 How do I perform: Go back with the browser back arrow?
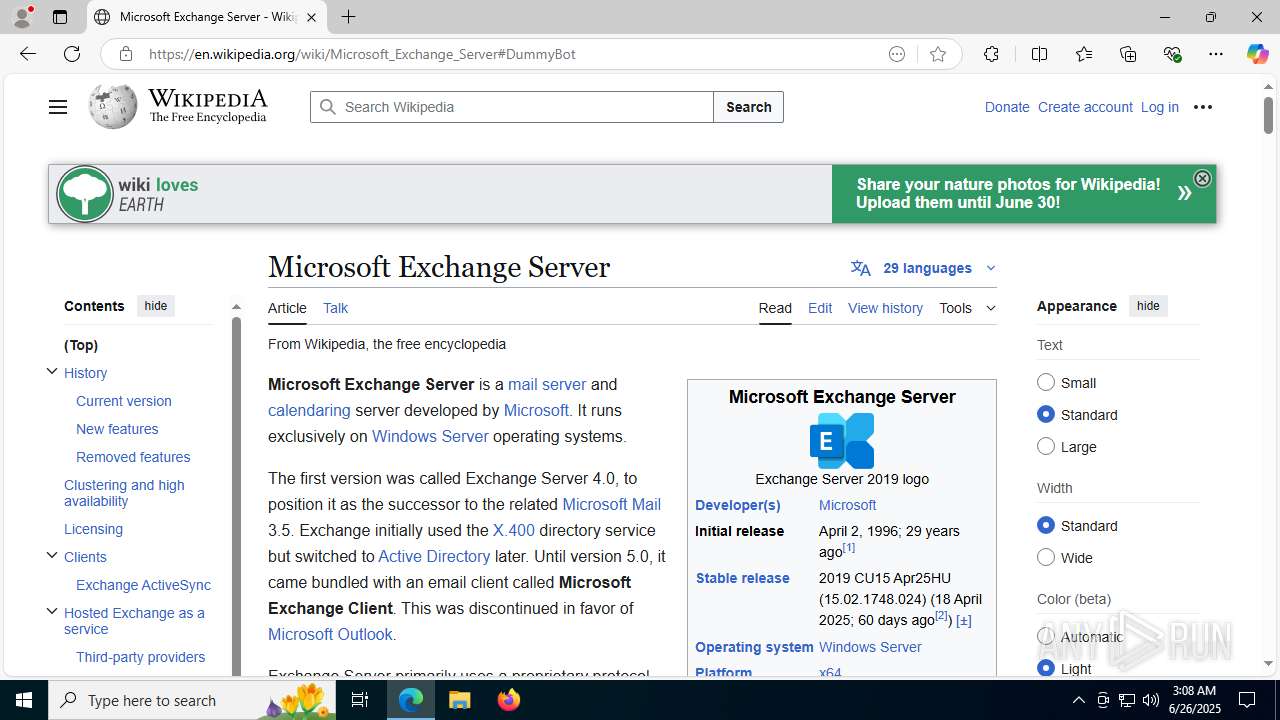click(x=28, y=54)
